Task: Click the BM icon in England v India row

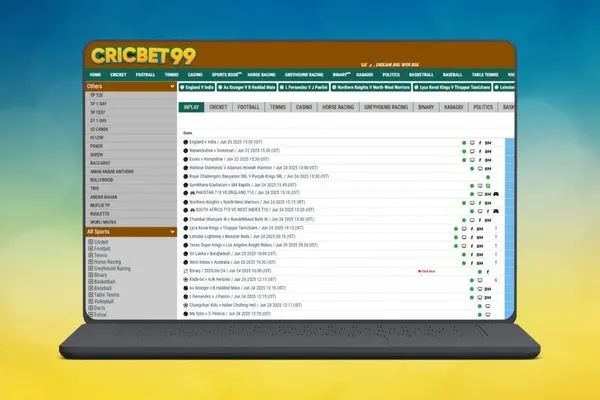Action: coord(488,143)
